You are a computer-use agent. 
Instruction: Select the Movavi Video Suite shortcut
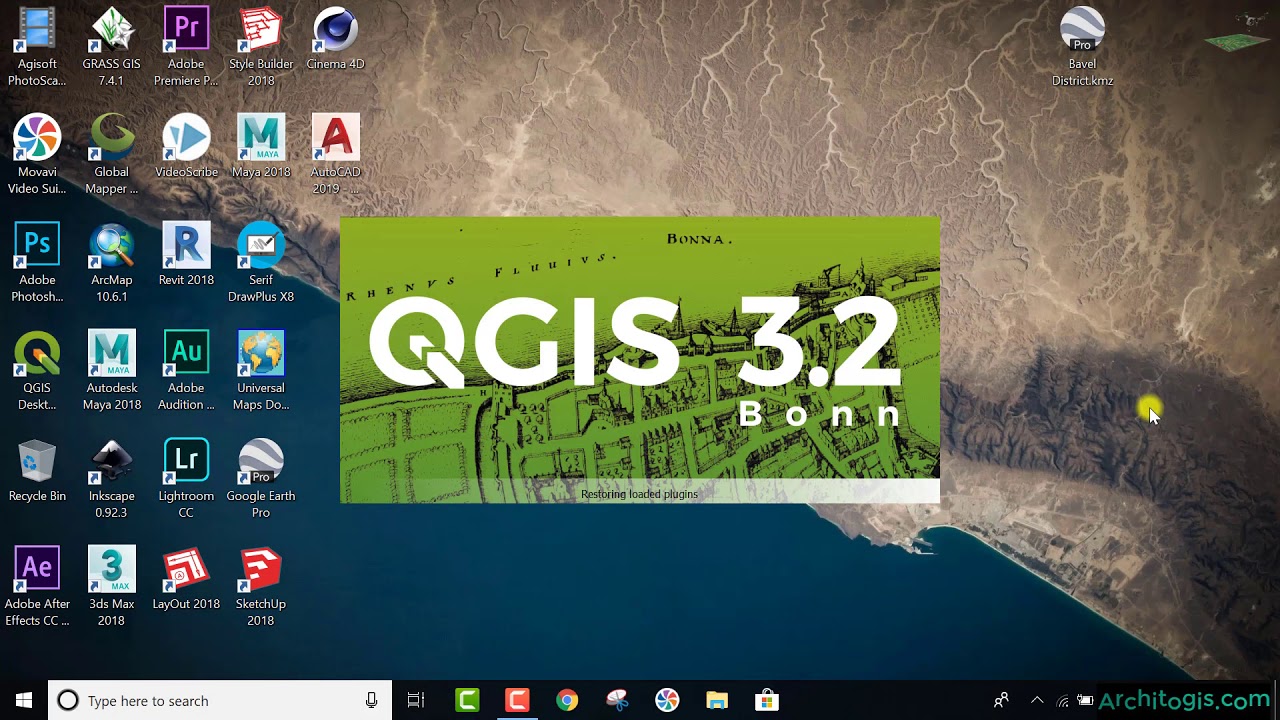point(37,154)
